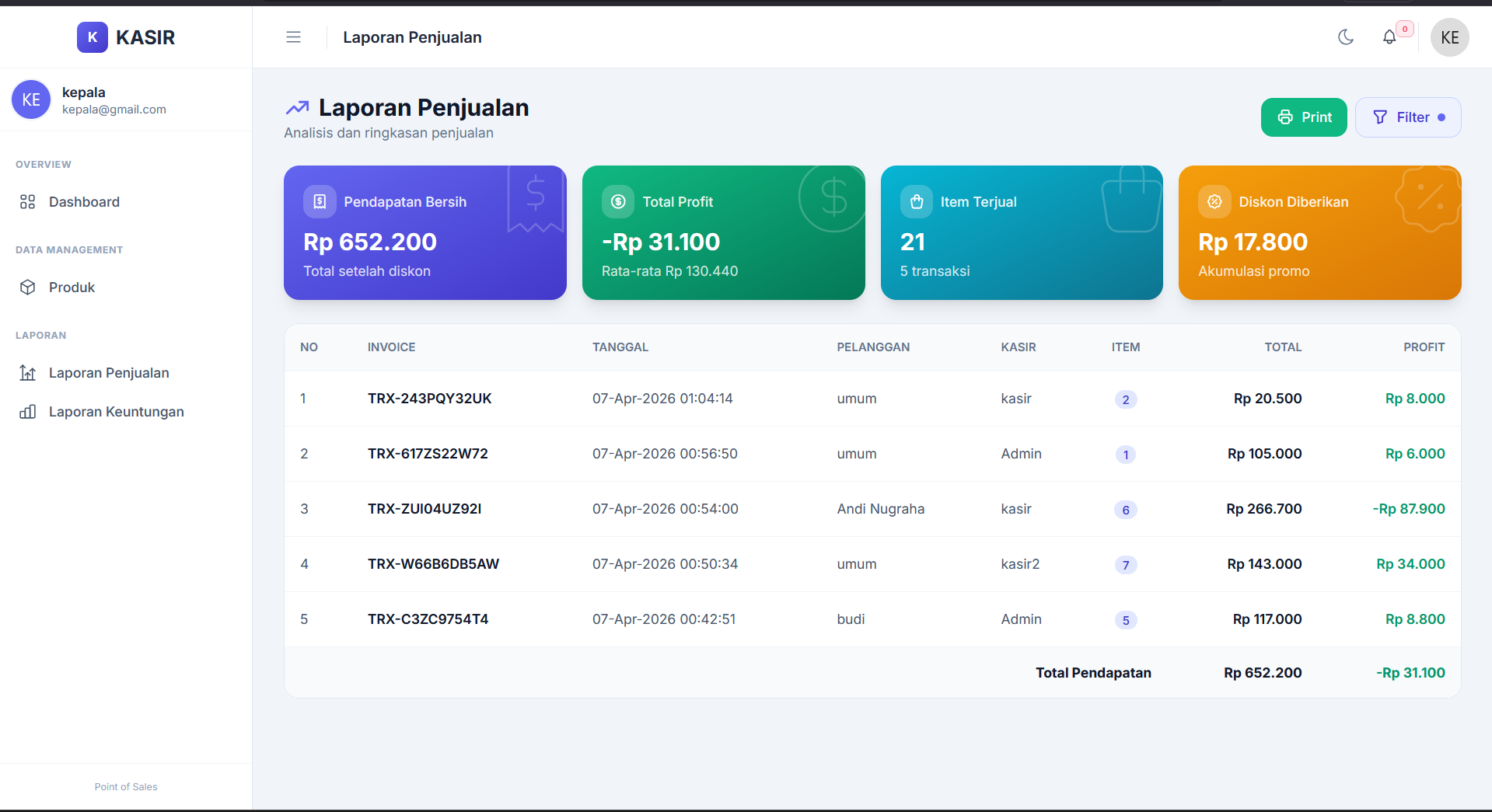The height and width of the screenshot is (812, 1492).
Task: Open the KE user avatar menu in header
Action: click(x=1450, y=37)
